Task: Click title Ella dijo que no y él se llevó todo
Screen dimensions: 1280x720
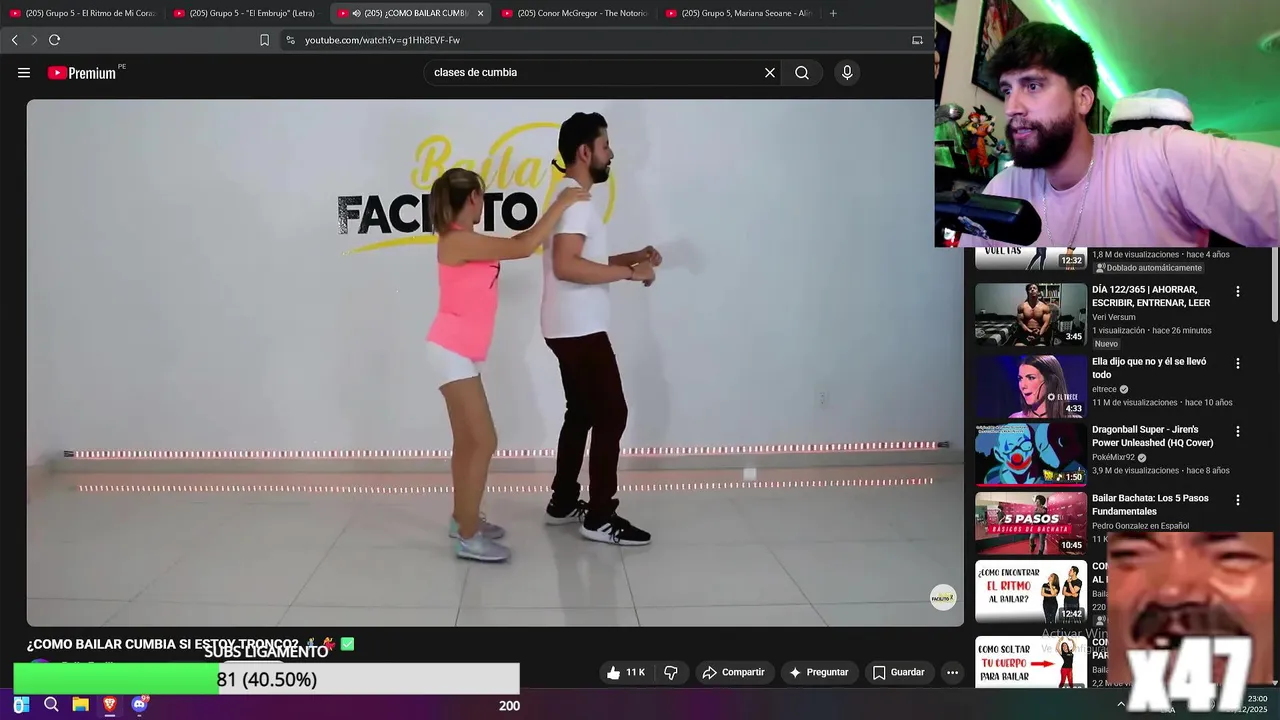Action: 1149,368
